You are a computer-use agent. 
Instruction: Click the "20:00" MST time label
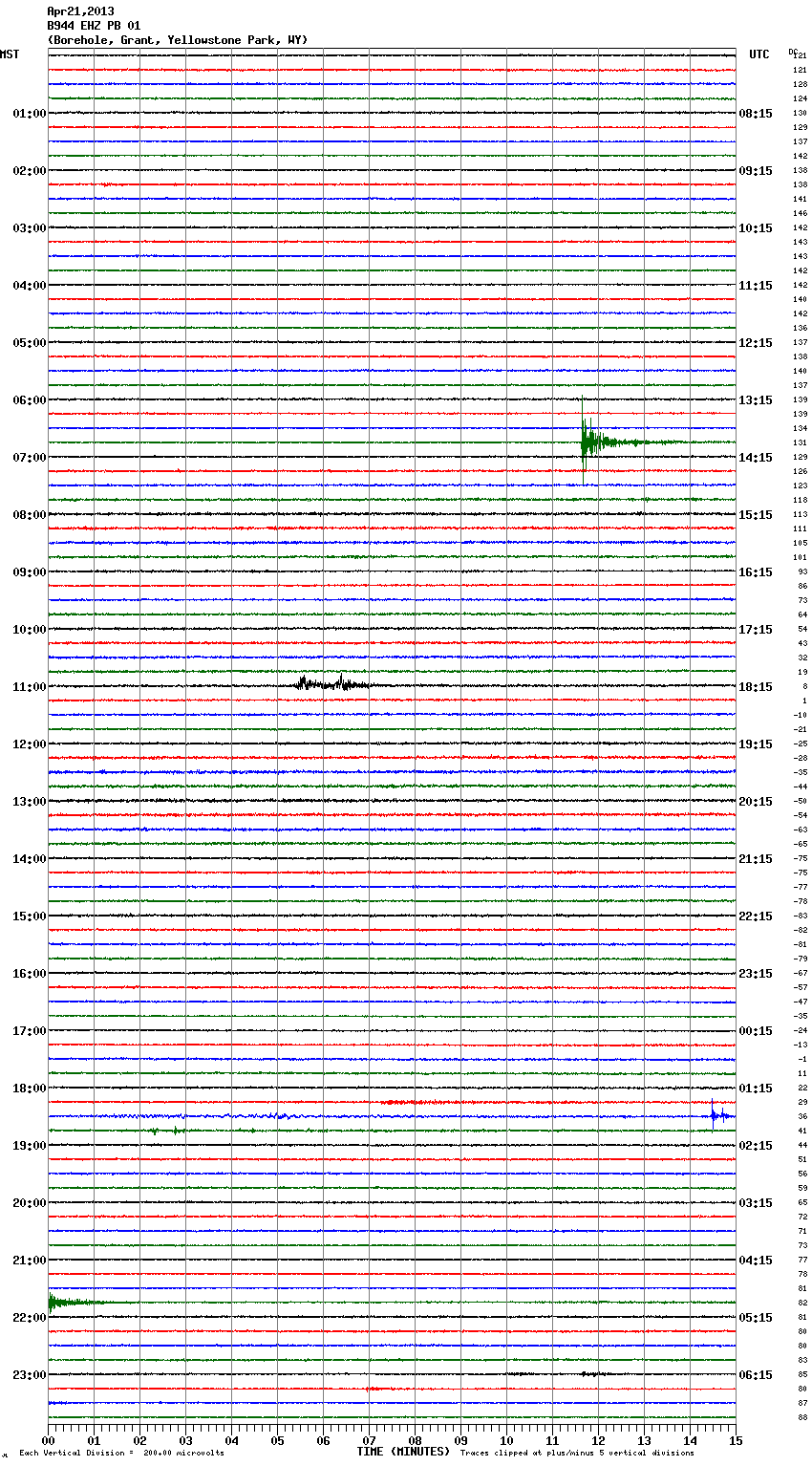(x=30, y=1203)
